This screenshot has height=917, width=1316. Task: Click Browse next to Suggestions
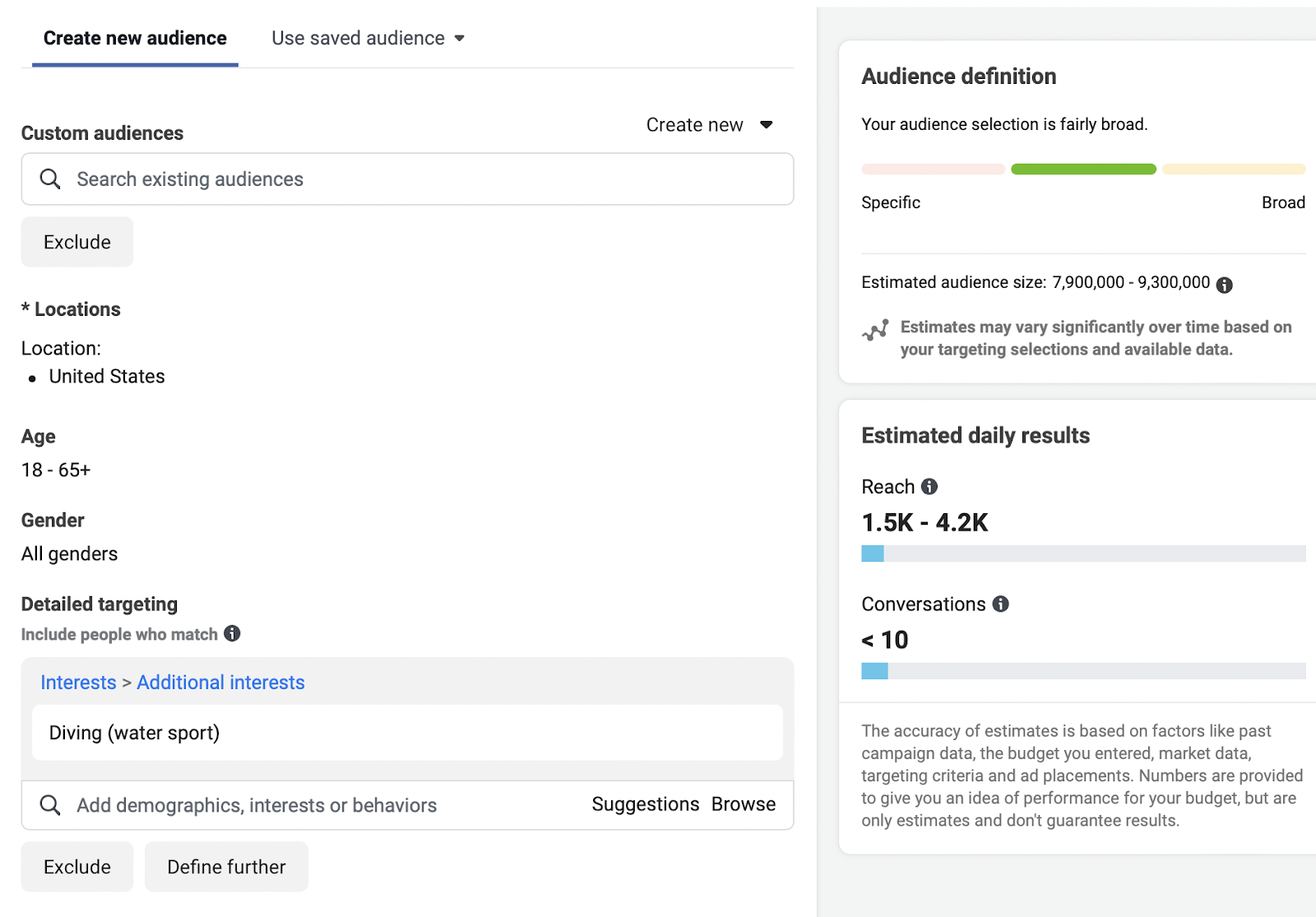(743, 804)
